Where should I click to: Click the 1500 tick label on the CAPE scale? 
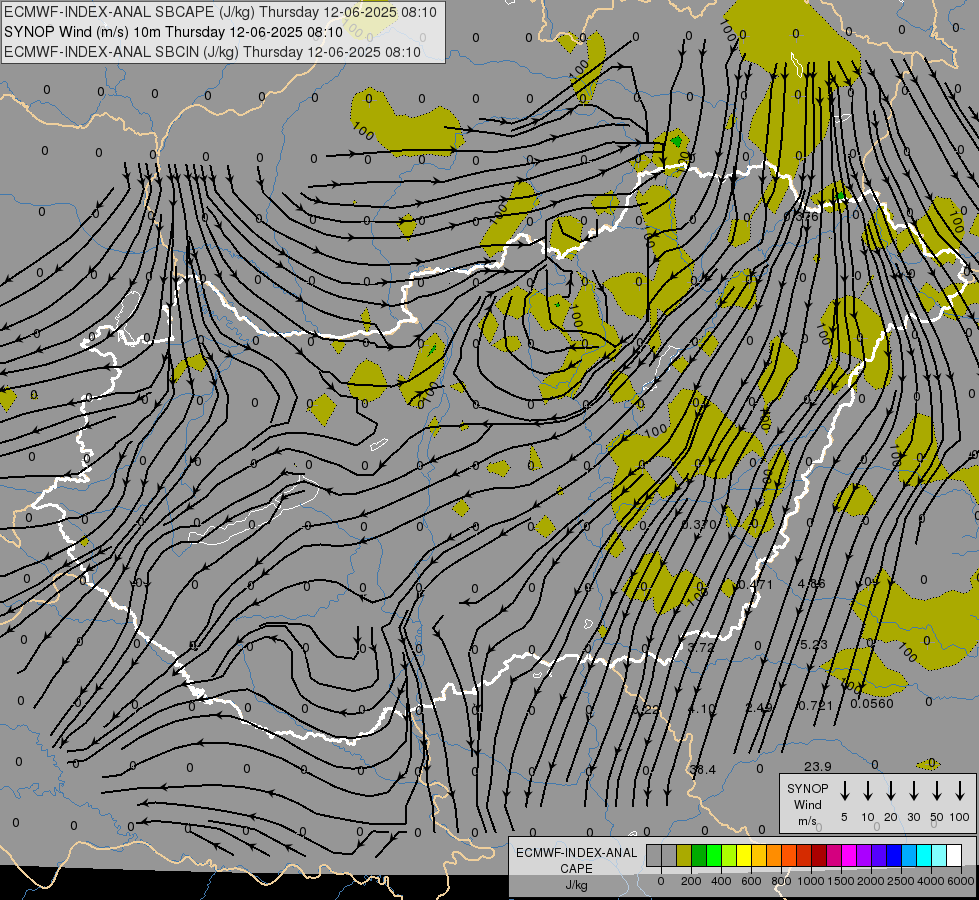tap(840, 881)
